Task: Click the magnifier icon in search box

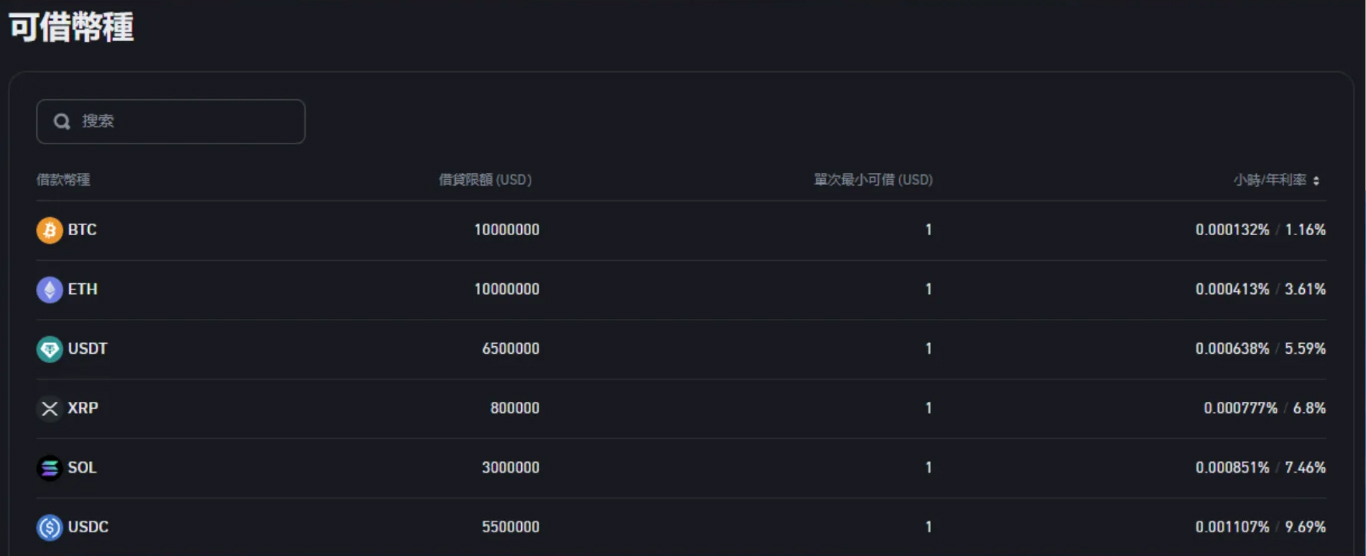Action: tap(62, 121)
